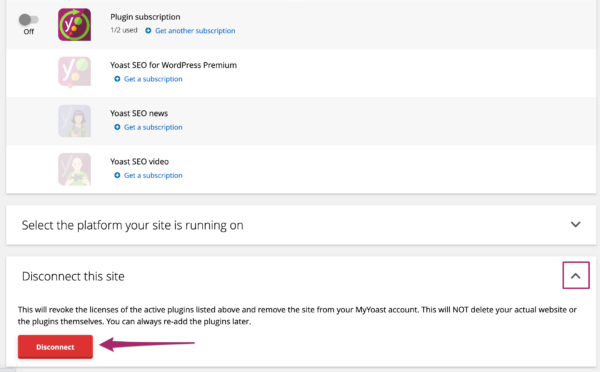Click plus icon under Yoast SEO video
The image size is (600, 372).
click(117, 175)
